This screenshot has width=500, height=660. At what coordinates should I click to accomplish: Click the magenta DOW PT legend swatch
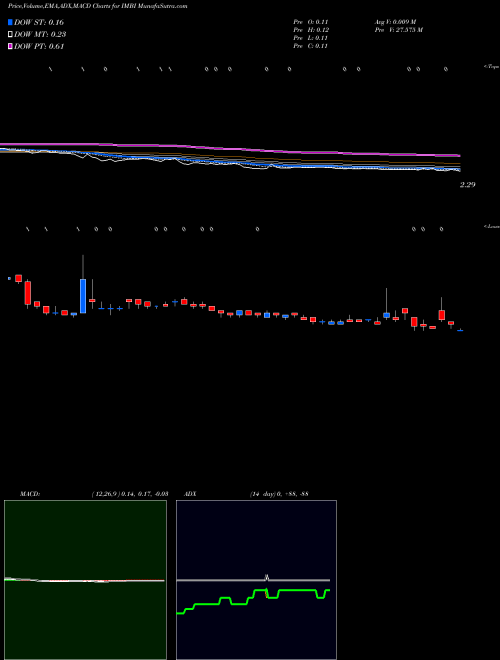(x=10, y=47)
